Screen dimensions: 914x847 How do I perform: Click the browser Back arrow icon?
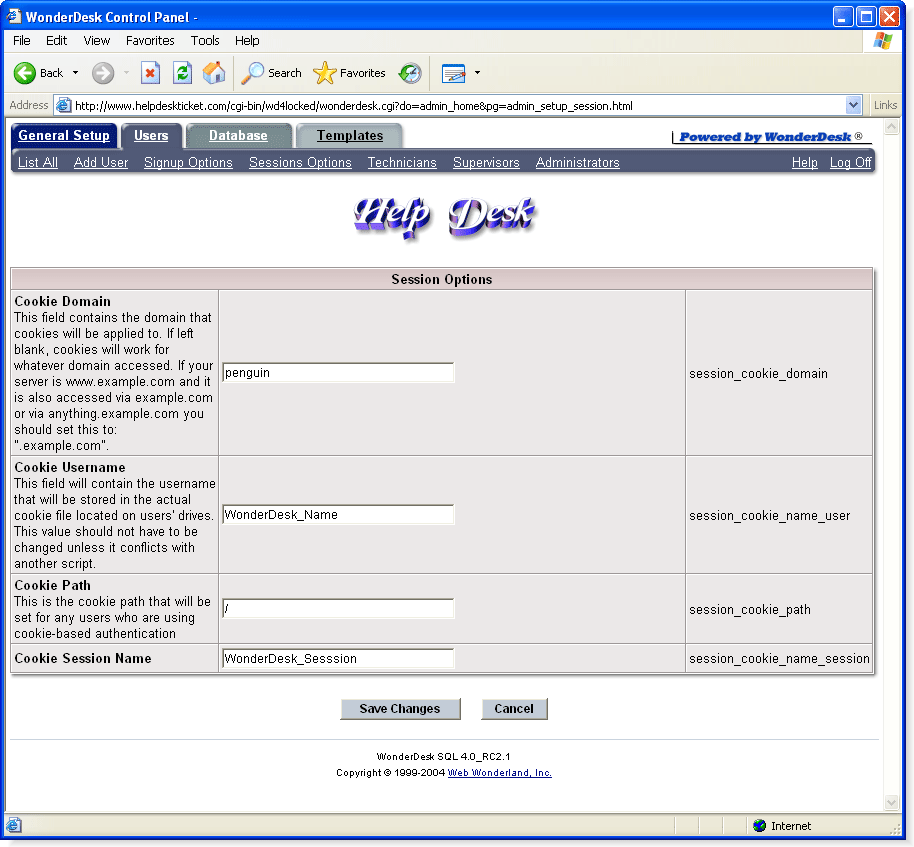tap(24, 73)
